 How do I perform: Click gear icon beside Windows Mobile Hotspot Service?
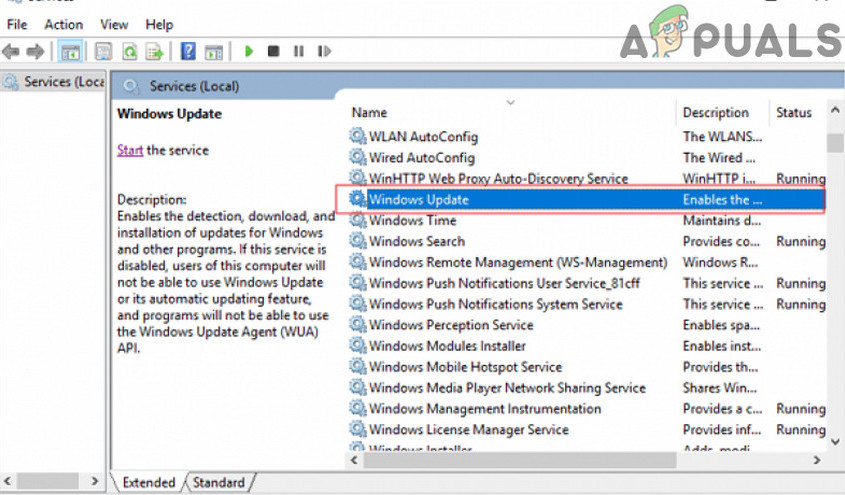(357, 366)
